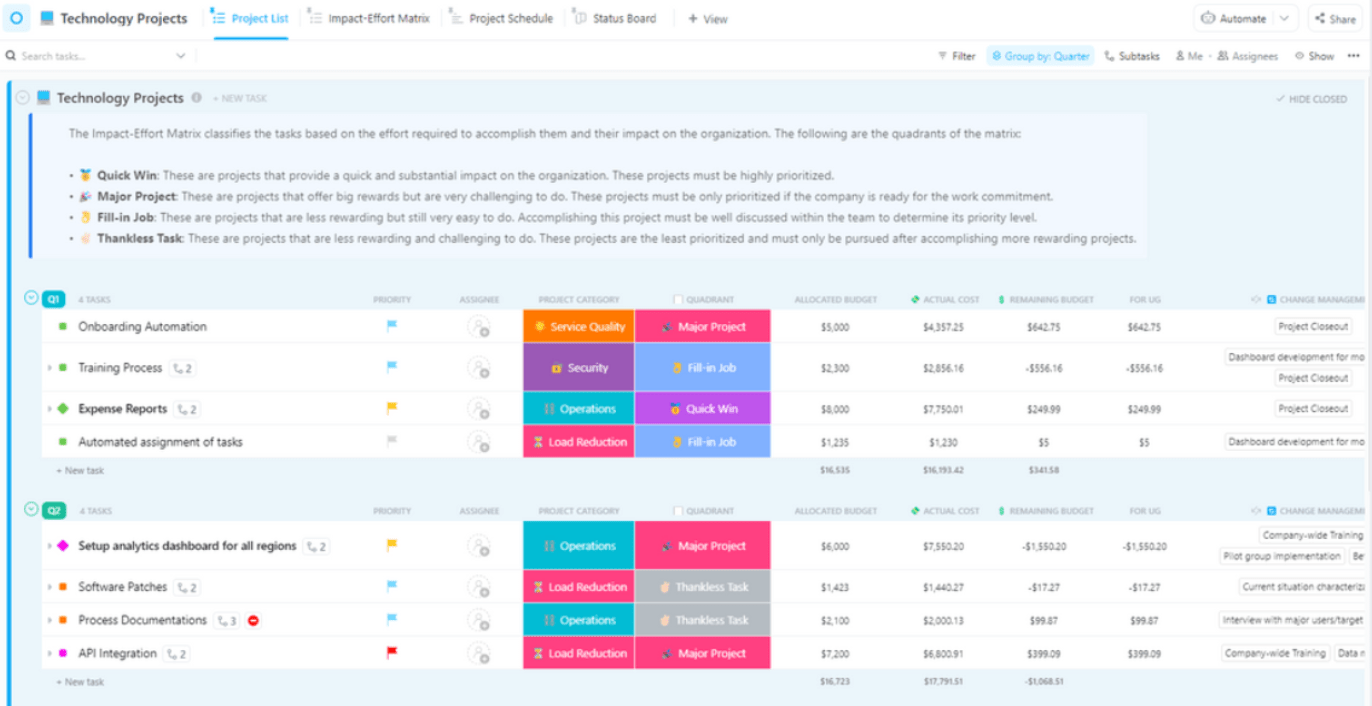Add an assignee to Expense Reports
The image size is (1372, 706).
tap(479, 409)
